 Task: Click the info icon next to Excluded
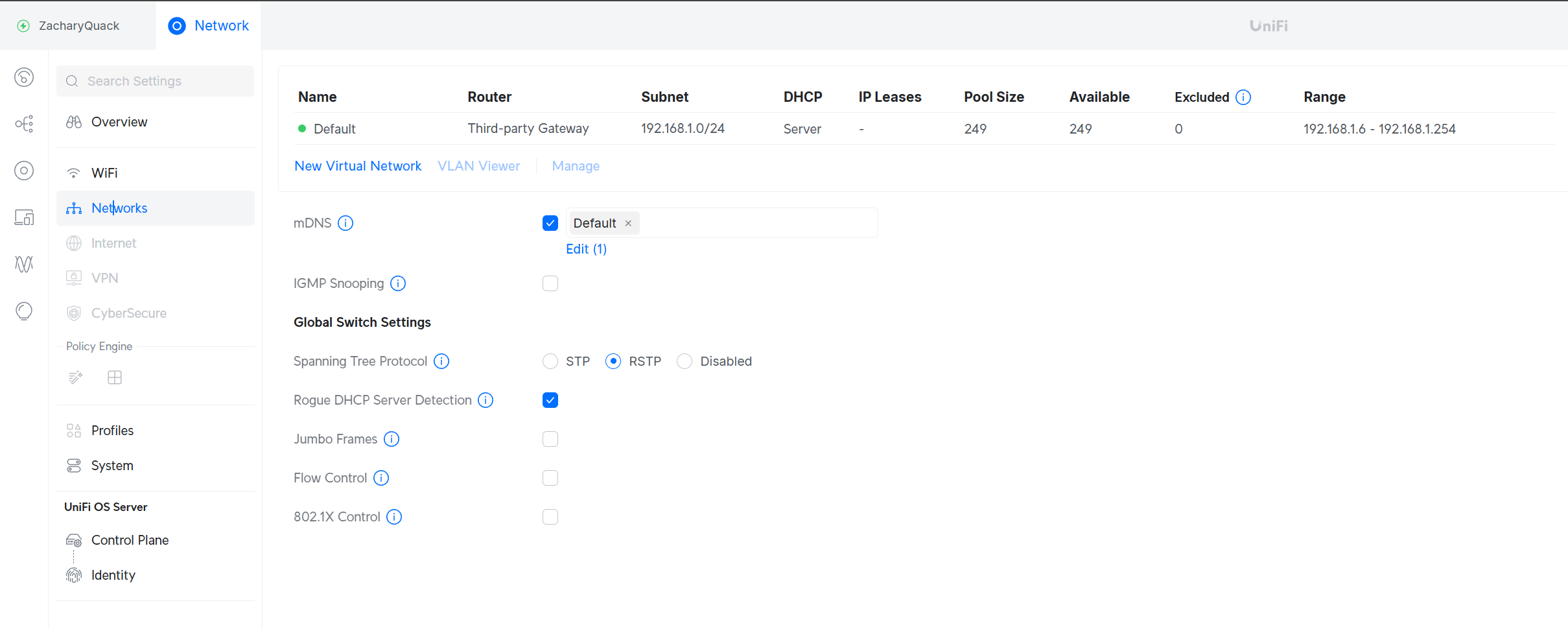(x=1243, y=97)
